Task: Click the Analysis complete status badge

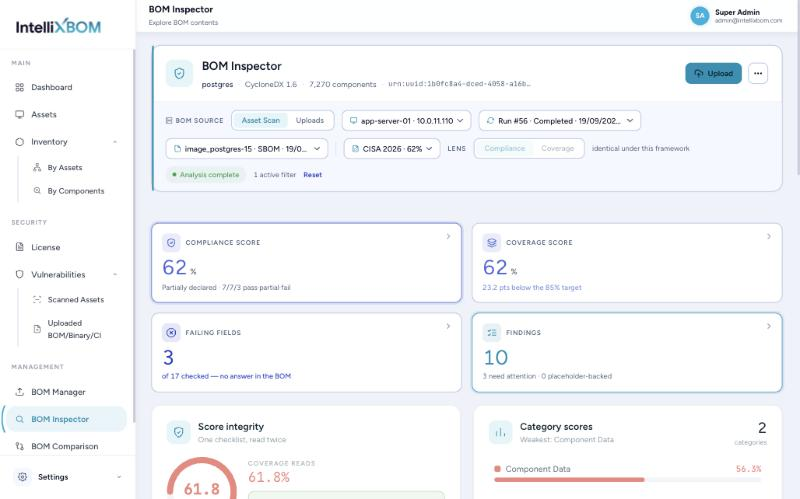Action: 205,174
